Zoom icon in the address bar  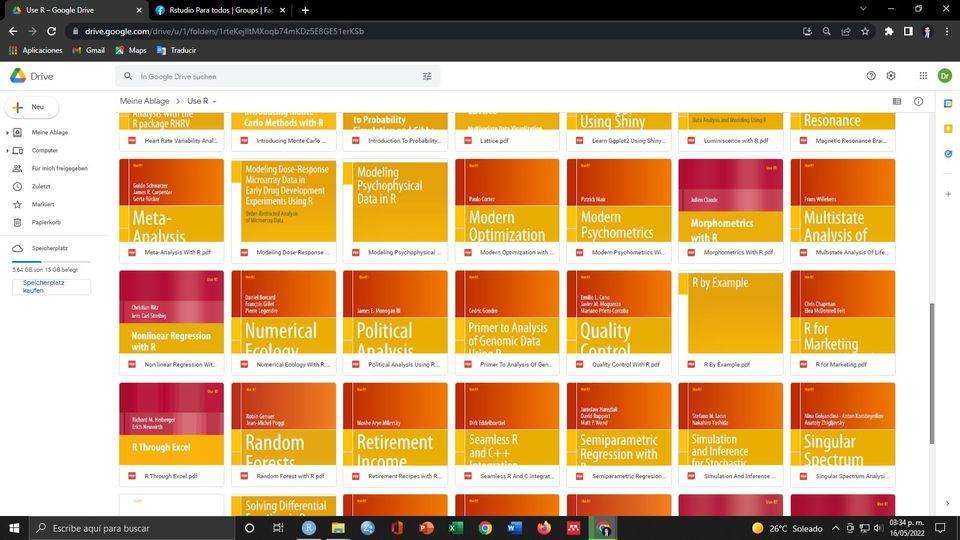pos(827,31)
